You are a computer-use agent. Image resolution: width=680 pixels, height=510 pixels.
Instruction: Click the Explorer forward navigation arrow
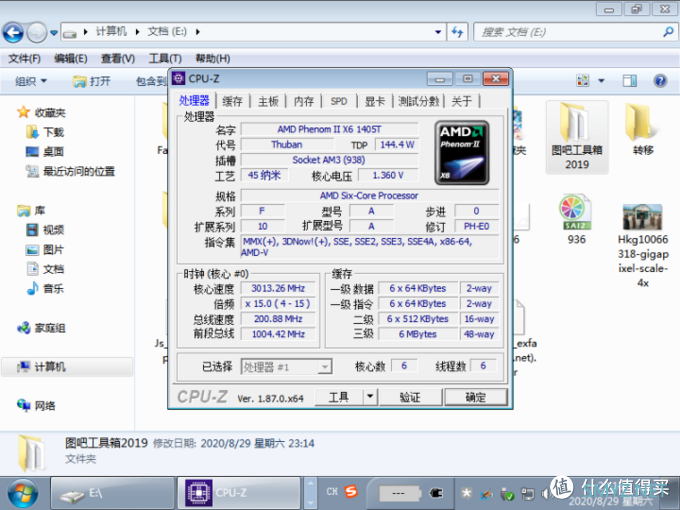(x=37, y=32)
